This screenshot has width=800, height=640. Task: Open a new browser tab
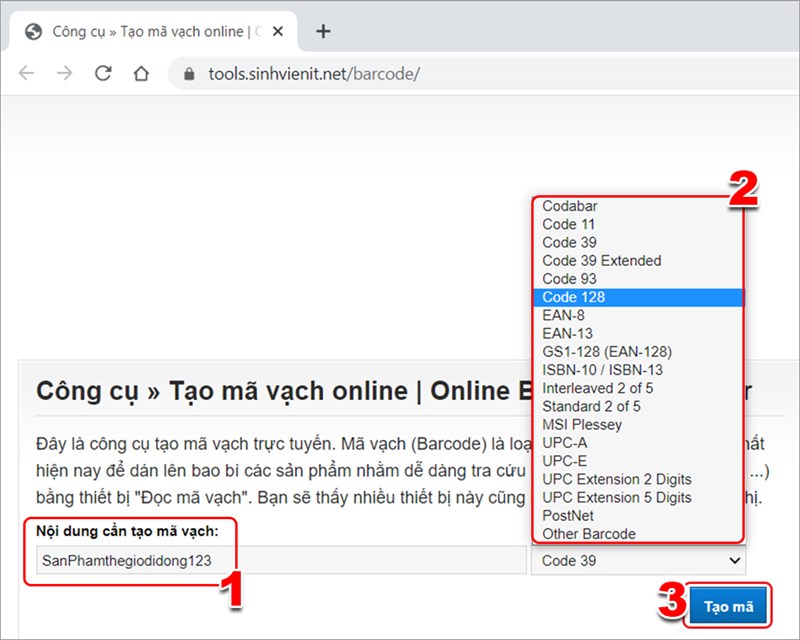pos(324,31)
